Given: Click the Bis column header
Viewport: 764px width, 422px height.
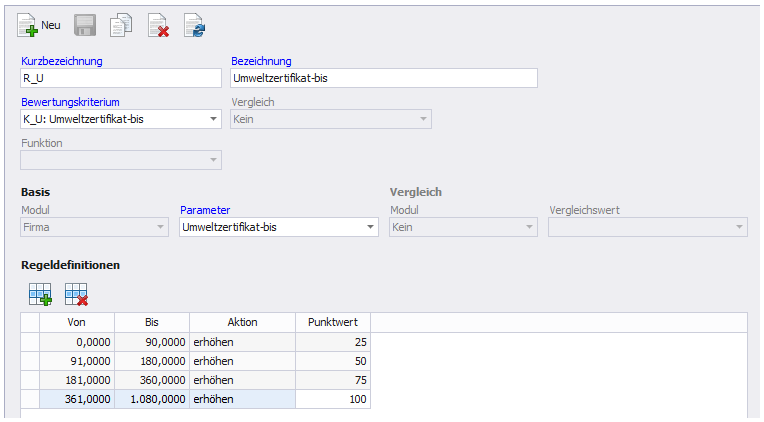Looking at the screenshot, I should [x=151, y=322].
